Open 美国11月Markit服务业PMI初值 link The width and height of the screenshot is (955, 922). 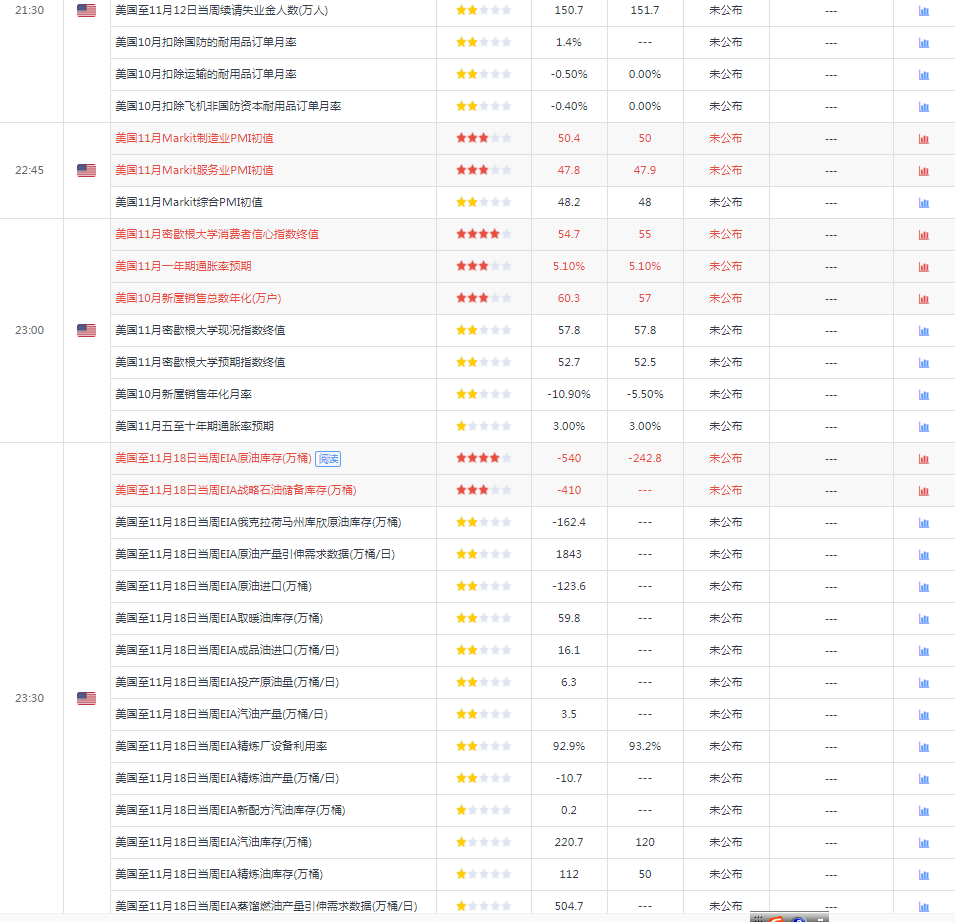point(194,171)
